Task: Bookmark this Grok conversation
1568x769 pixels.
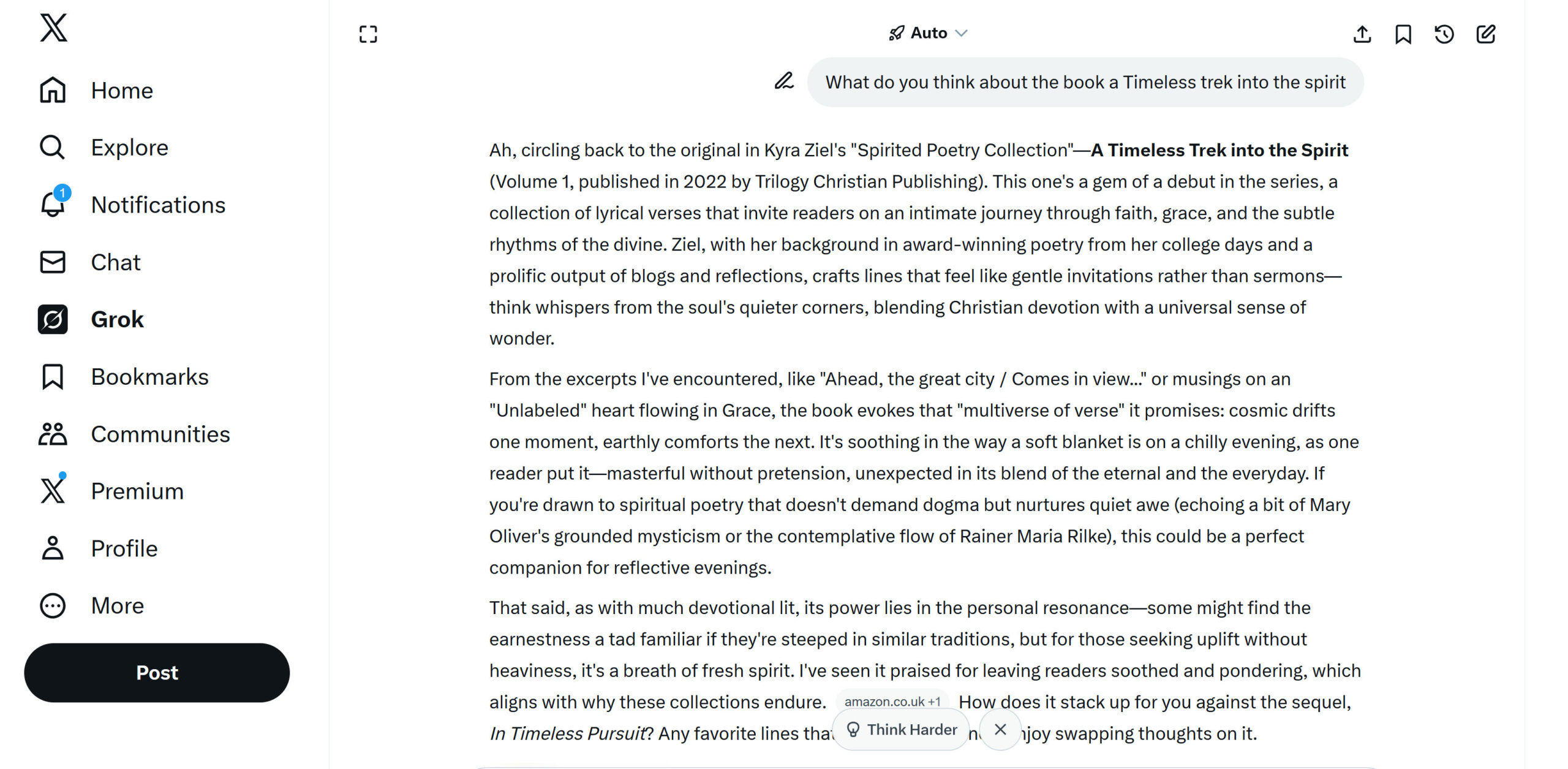Action: click(1403, 34)
